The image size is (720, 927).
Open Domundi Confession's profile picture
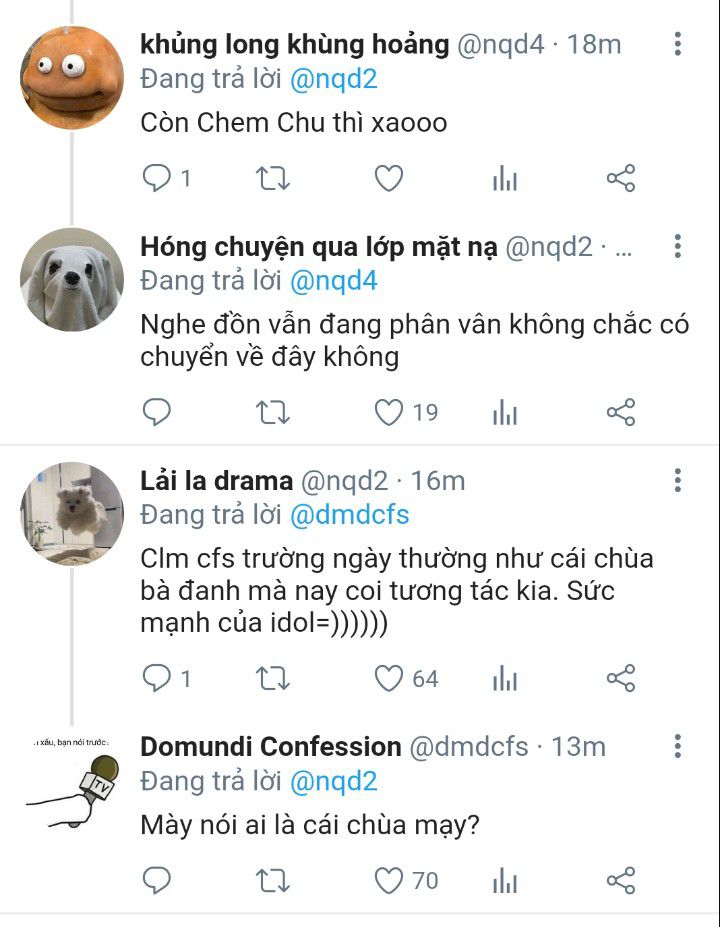(x=71, y=782)
